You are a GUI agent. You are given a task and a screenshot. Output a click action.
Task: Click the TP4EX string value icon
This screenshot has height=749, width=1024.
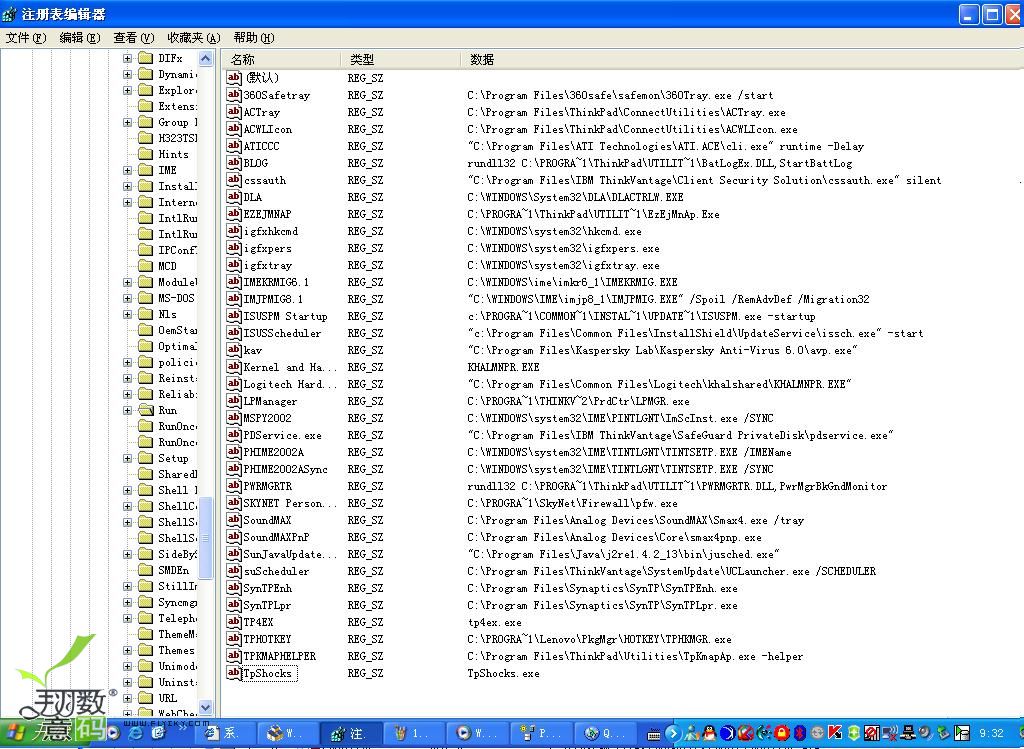(234, 622)
